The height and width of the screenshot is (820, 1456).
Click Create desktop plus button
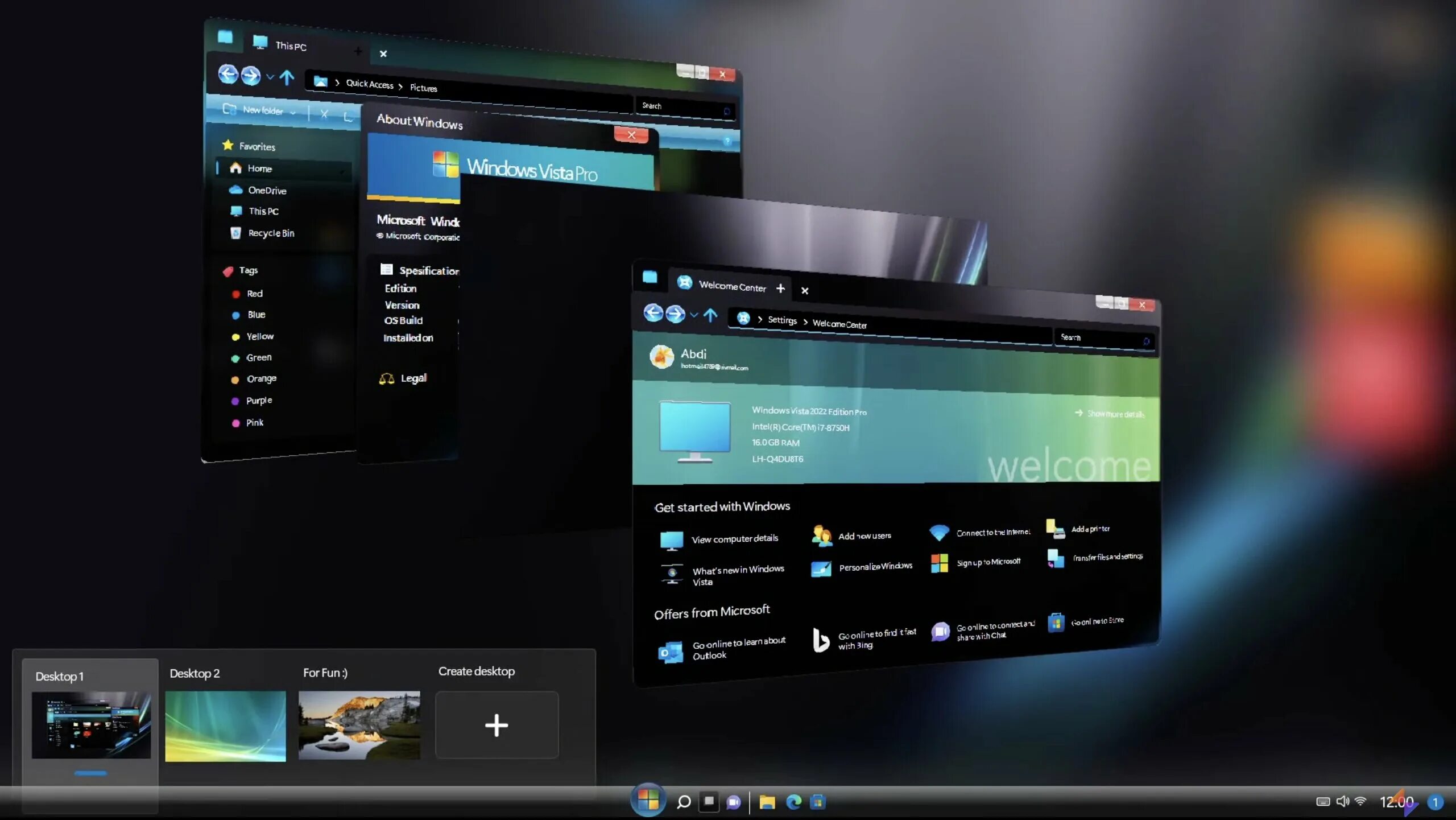[x=497, y=725]
